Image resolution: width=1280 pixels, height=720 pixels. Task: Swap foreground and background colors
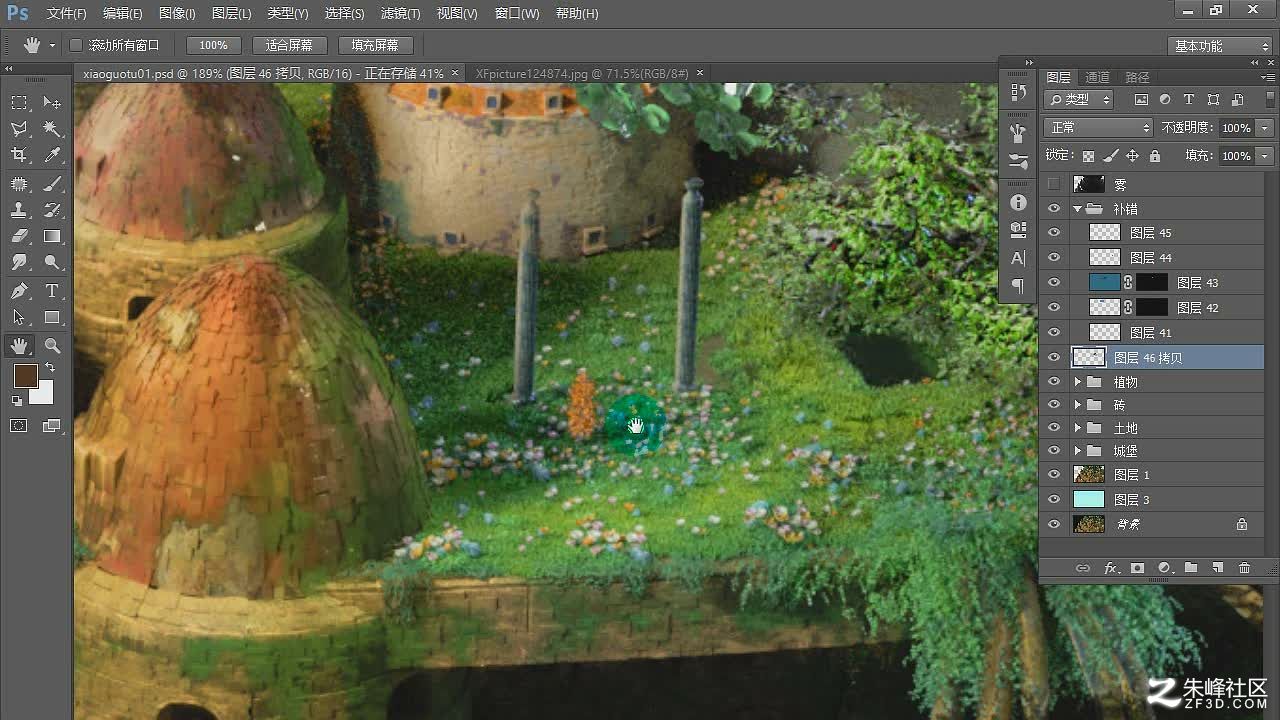(x=50, y=368)
